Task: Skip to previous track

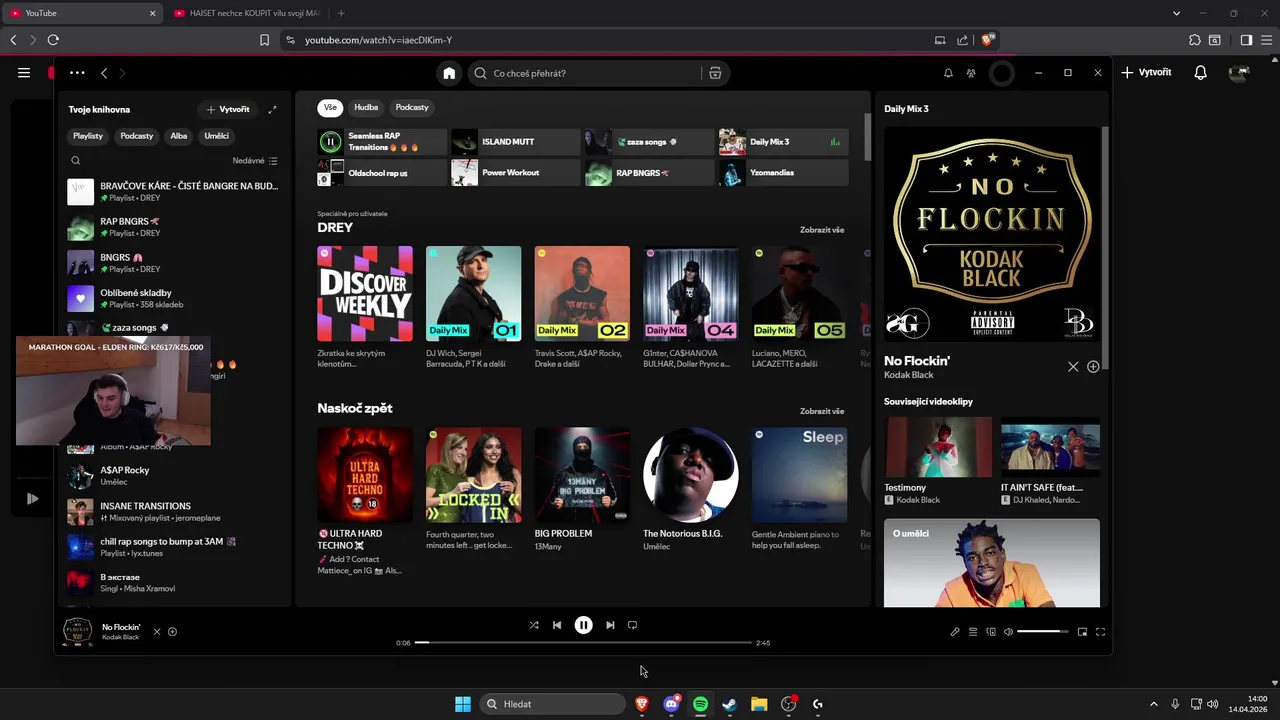Action: [x=557, y=625]
